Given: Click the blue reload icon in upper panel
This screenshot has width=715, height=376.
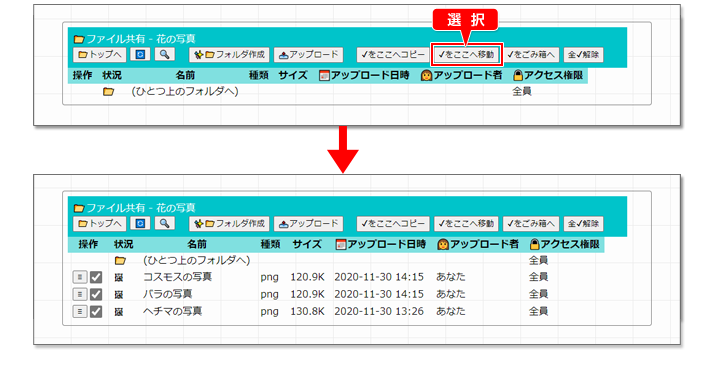Looking at the screenshot, I should click(140, 55).
